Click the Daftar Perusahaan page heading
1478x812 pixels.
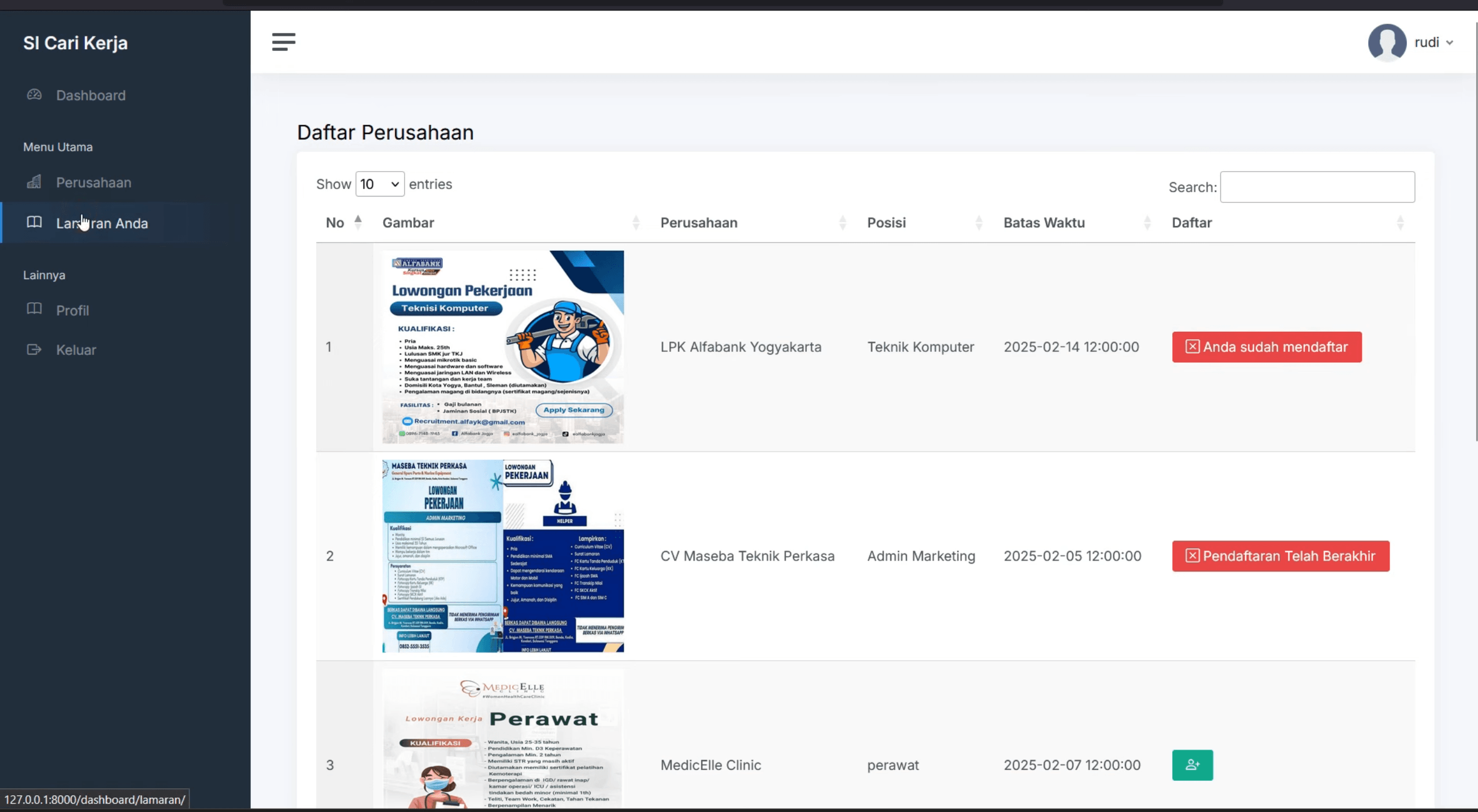pyautogui.click(x=385, y=132)
